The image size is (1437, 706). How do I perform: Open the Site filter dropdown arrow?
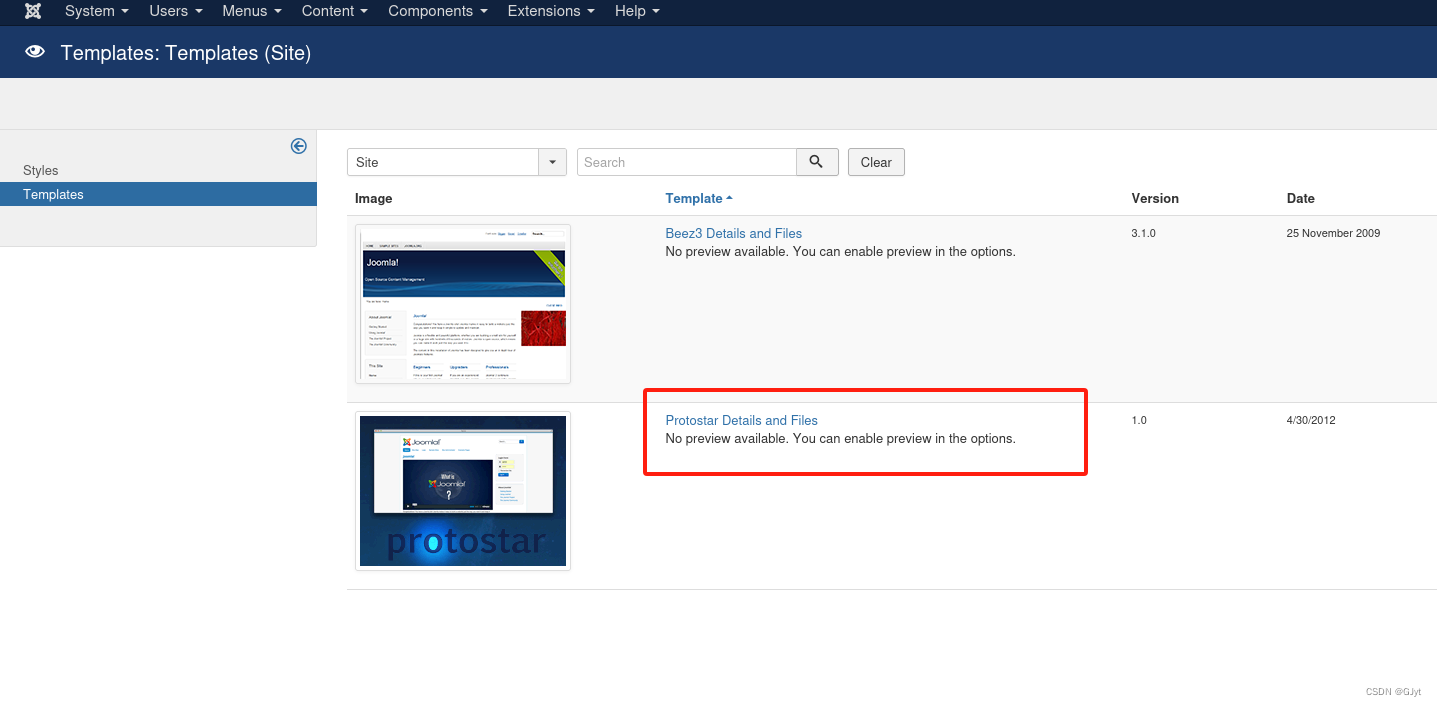pos(553,162)
